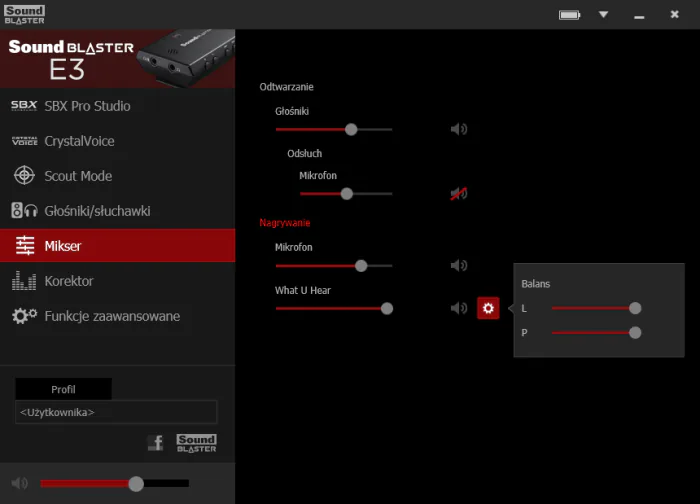Viewport: 700px width, 504px height.
Task: Click the Profil button
Action: click(x=63, y=389)
